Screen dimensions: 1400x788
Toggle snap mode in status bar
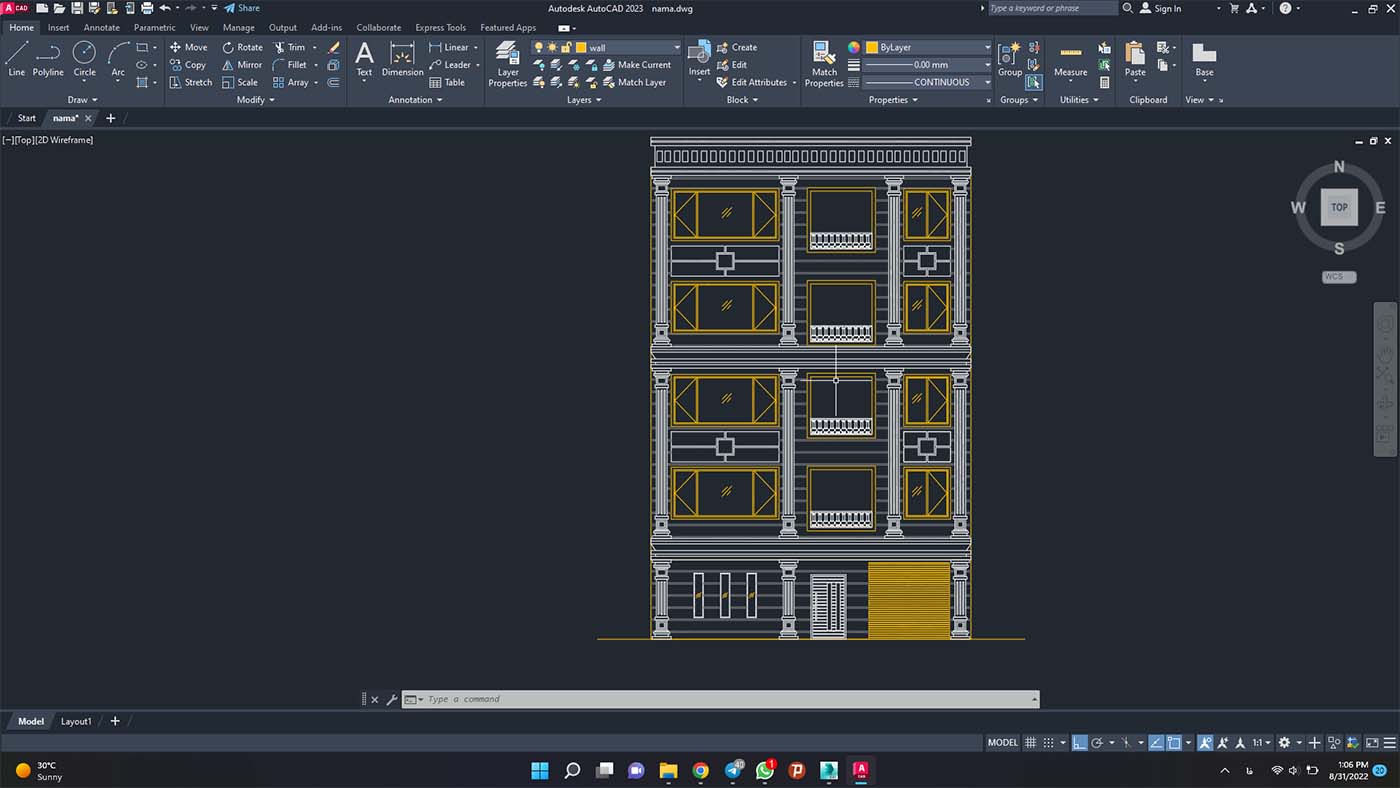[x=1048, y=743]
